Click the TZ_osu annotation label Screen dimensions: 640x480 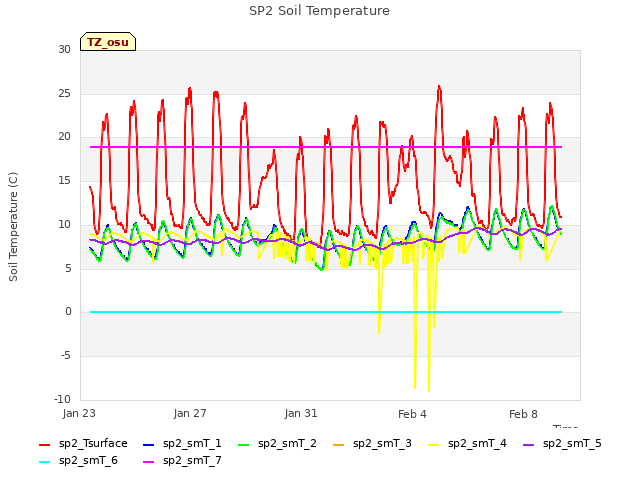tap(108, 42)
